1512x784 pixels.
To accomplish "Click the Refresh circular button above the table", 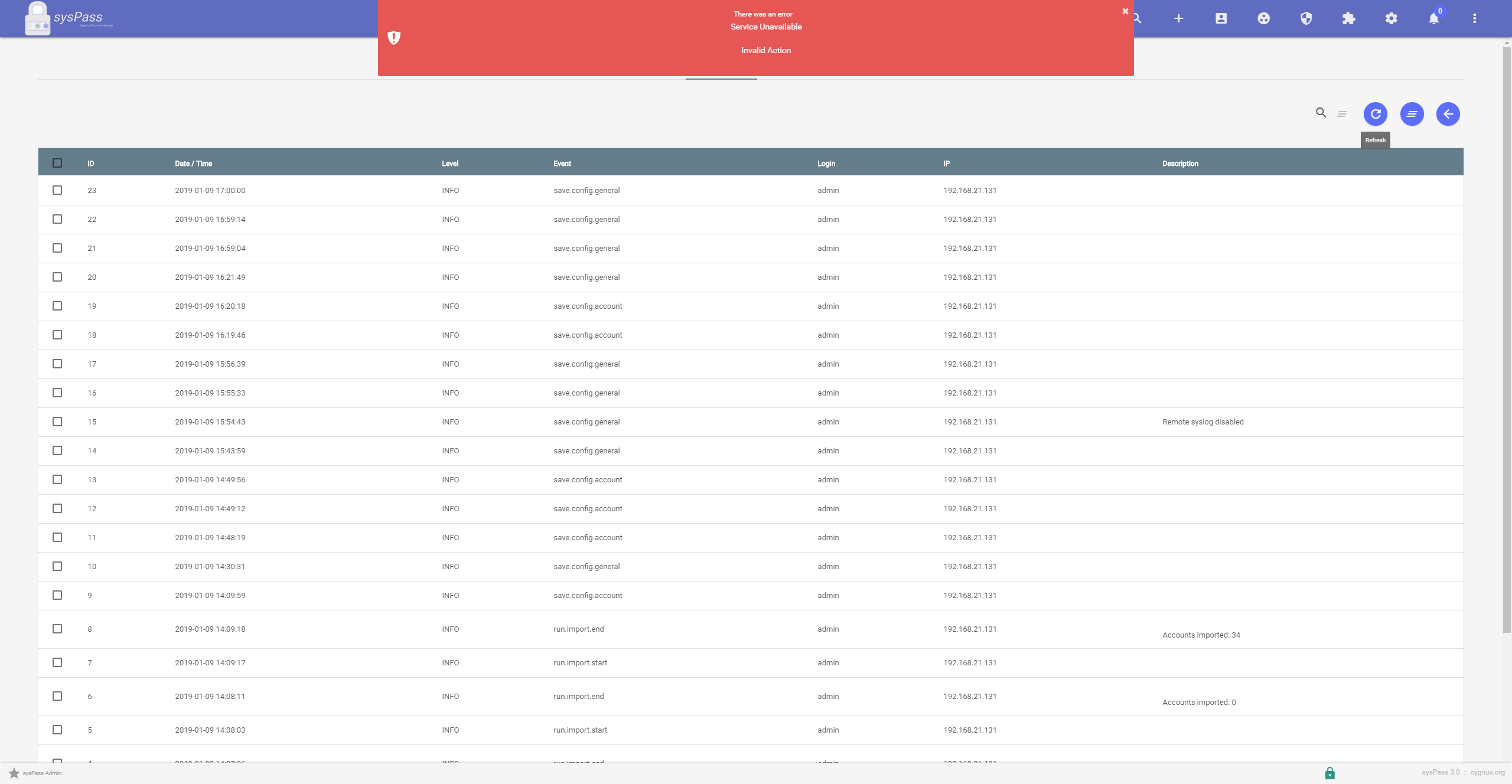I will pos(1375,114).
